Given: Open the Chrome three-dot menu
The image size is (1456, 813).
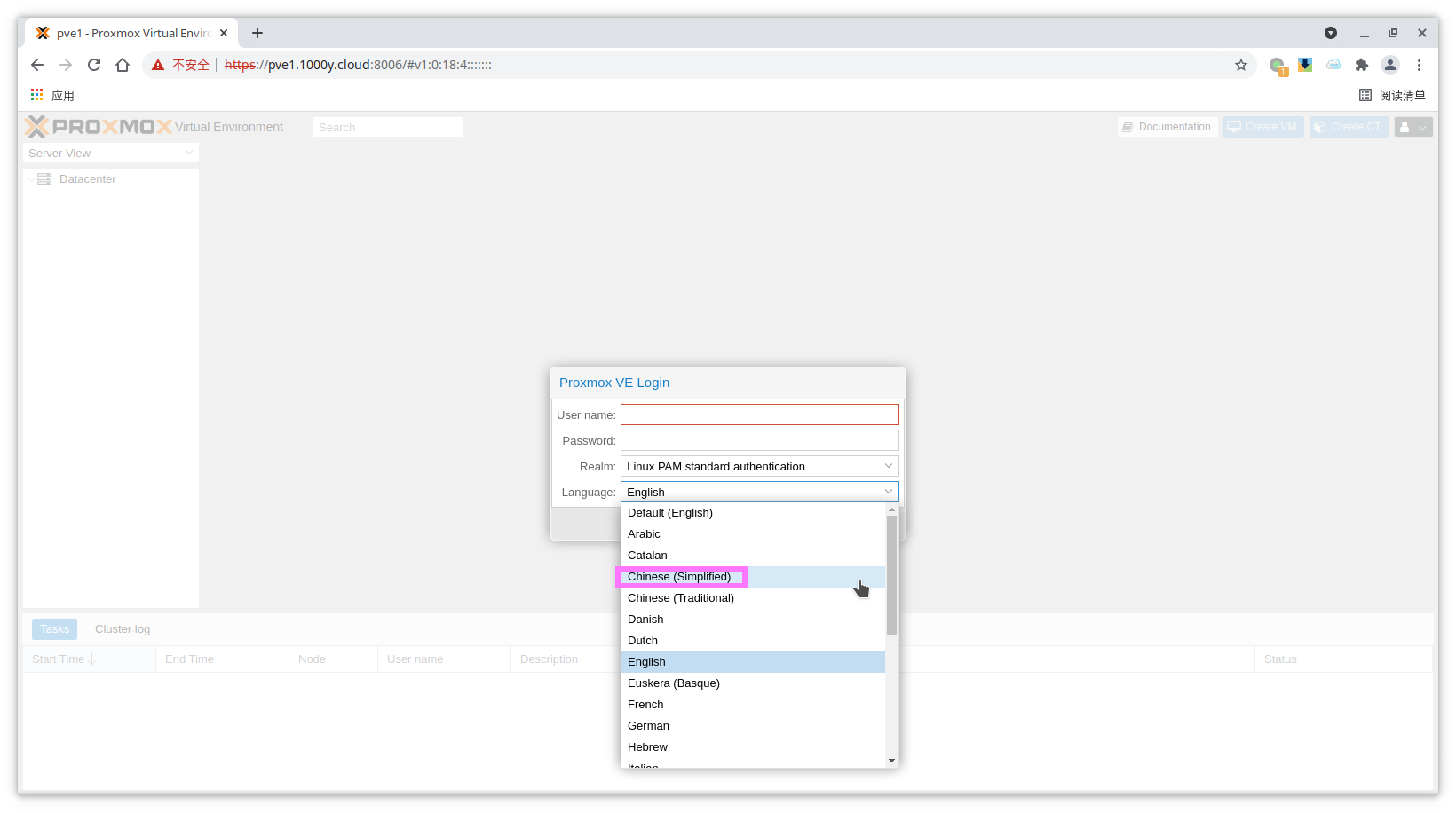Looking at the screenshot, I should 1419,65.
